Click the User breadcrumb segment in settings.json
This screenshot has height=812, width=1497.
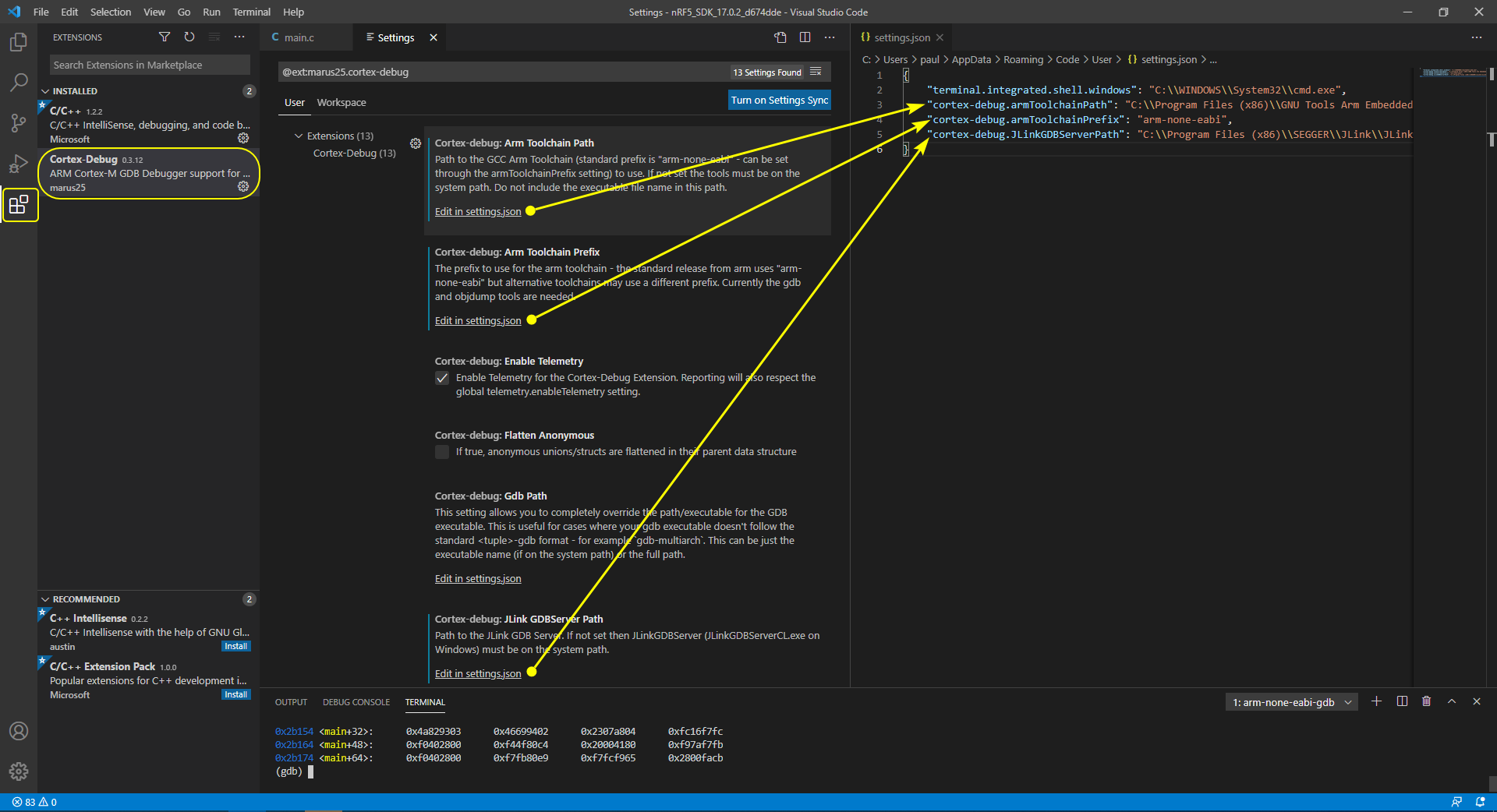(x=1102, y=59)
